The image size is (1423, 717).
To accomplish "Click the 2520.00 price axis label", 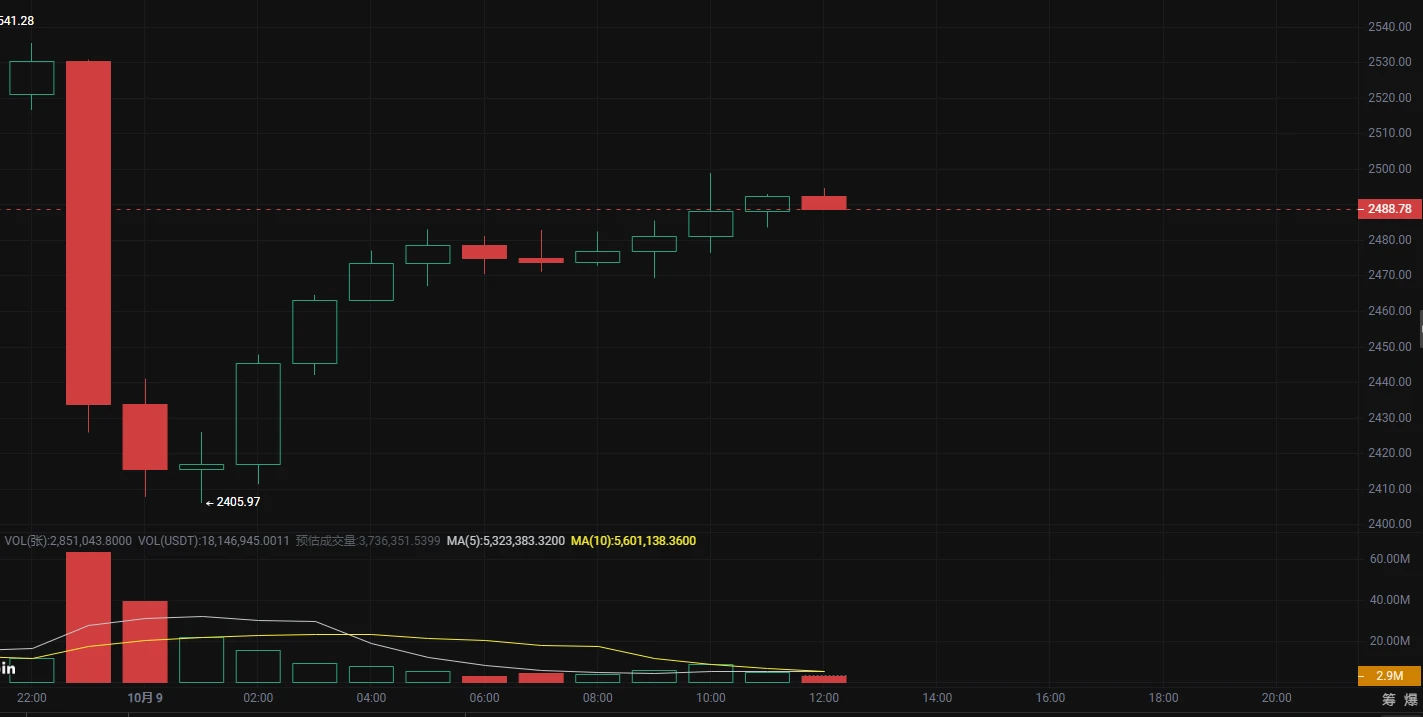I will pyautogui.click(x=1390, y=97).
